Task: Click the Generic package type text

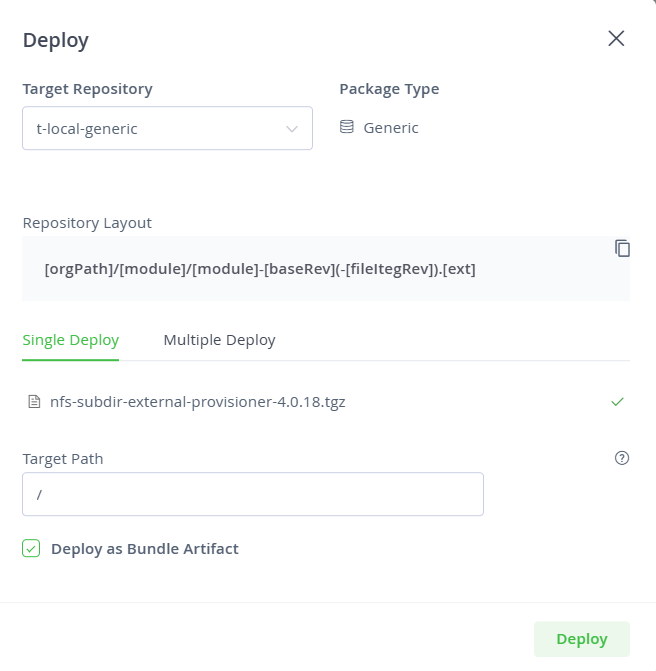Action: point(391,128)
